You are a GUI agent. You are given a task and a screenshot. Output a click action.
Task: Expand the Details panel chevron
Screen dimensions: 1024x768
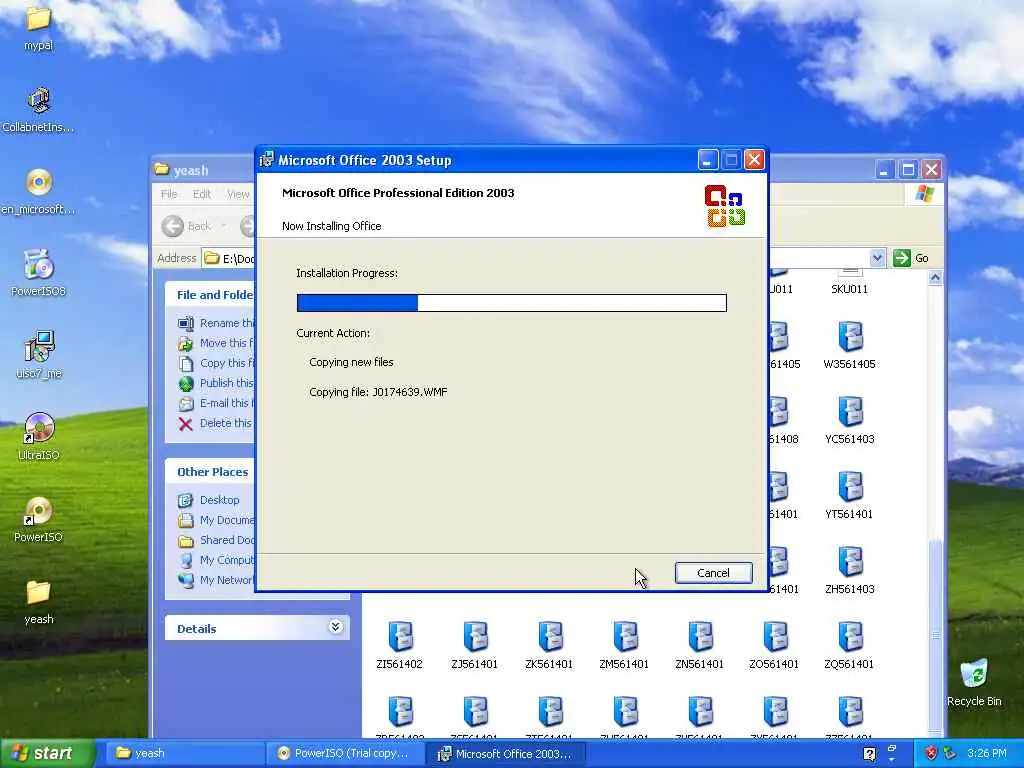coord(335,628)
